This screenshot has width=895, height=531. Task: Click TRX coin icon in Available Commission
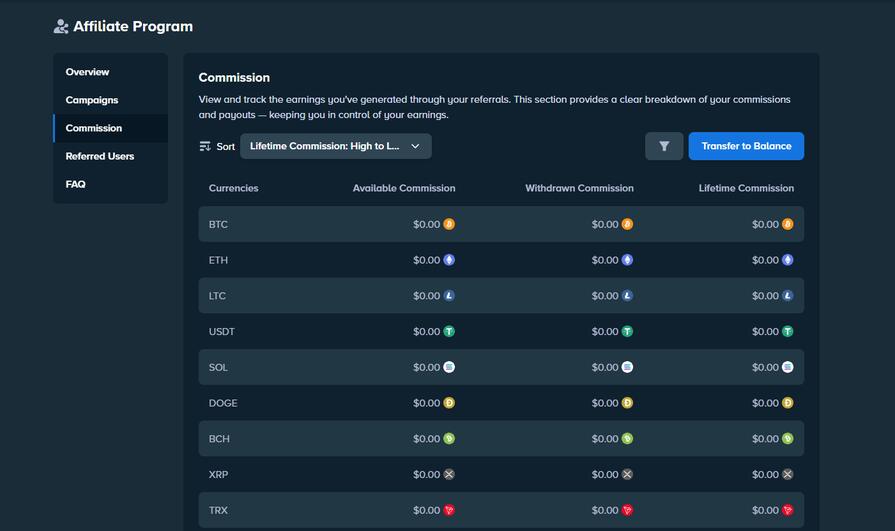point(449,510)
